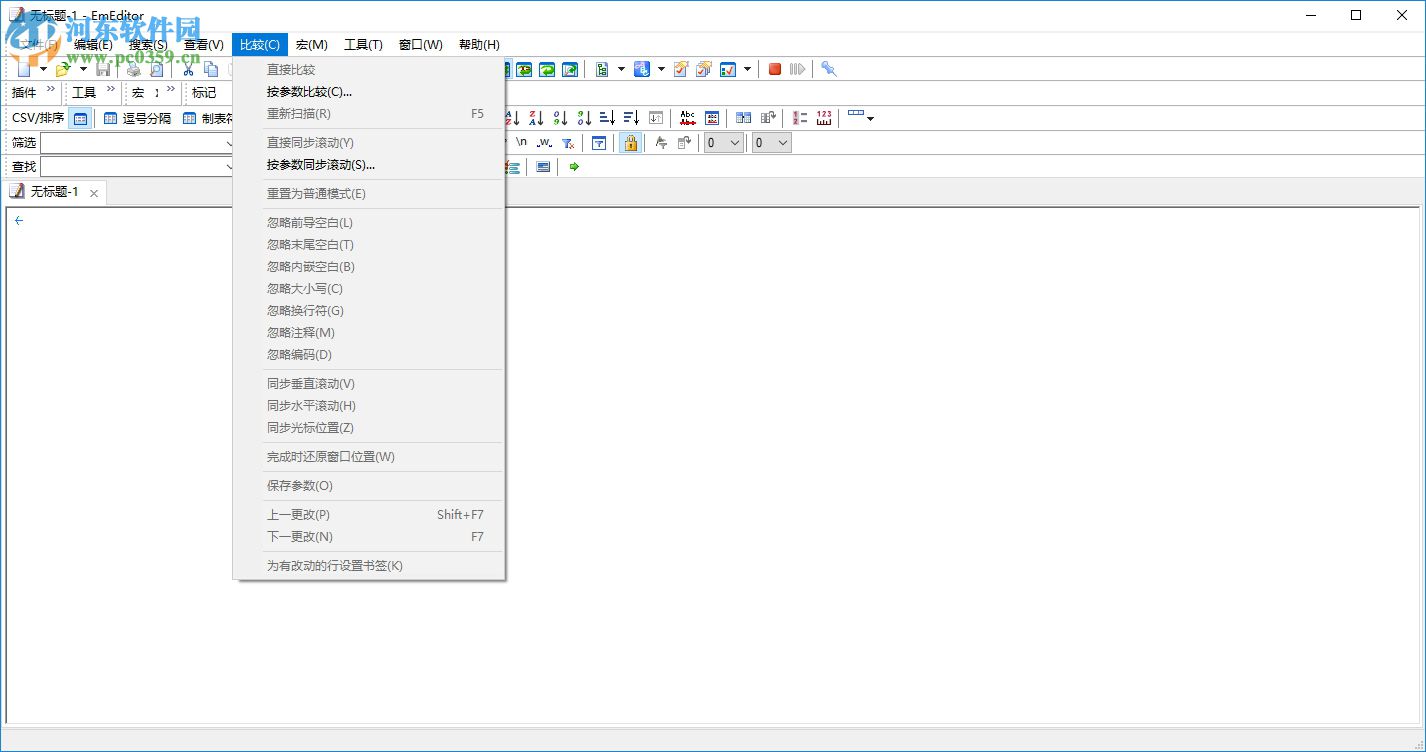Click the play macro icon beside the stop button
The width and height of the screenshot is (1426, 752).
(797, 69)
